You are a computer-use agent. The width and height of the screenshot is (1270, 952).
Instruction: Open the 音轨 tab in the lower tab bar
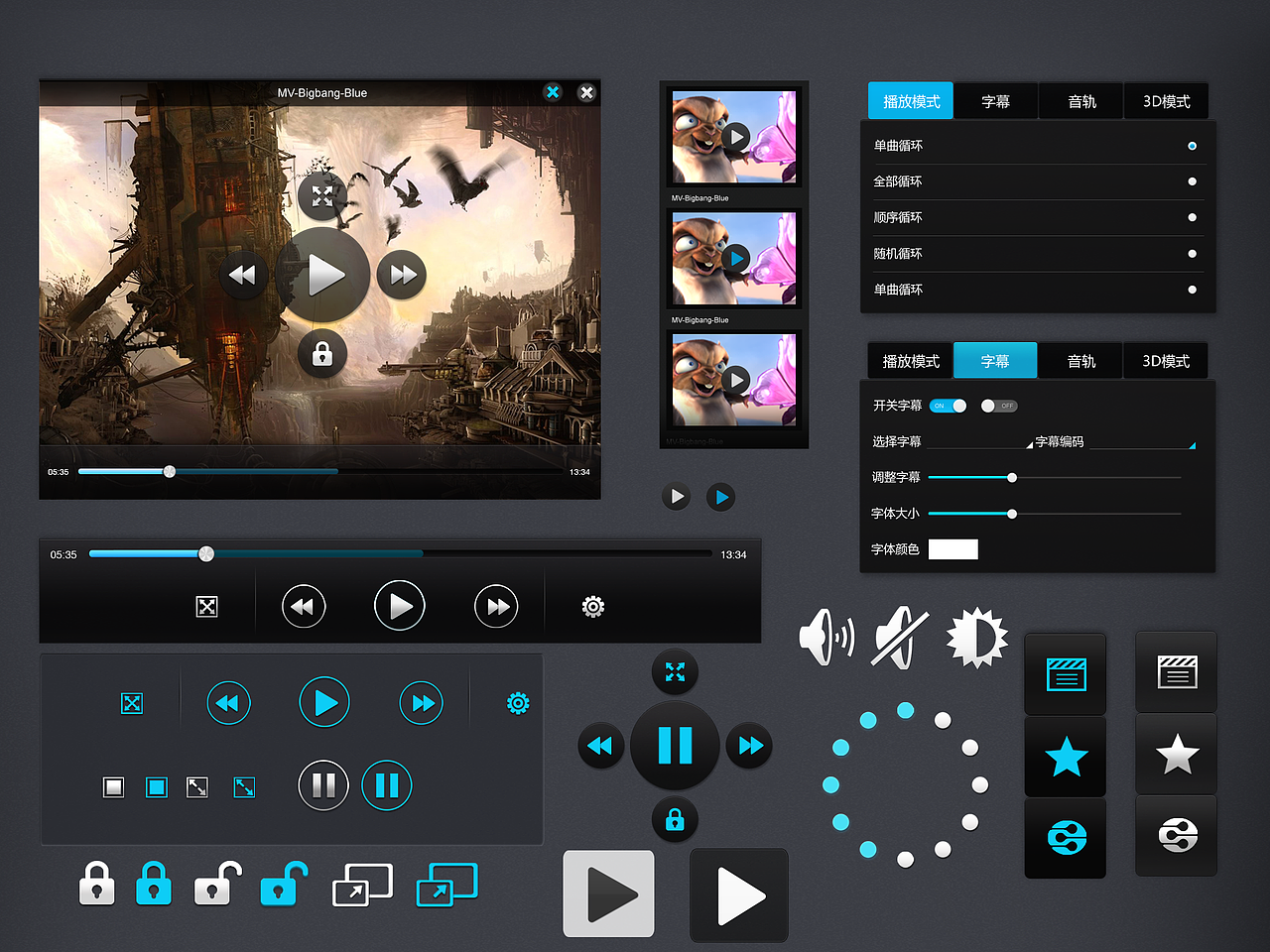point(1080,361)
